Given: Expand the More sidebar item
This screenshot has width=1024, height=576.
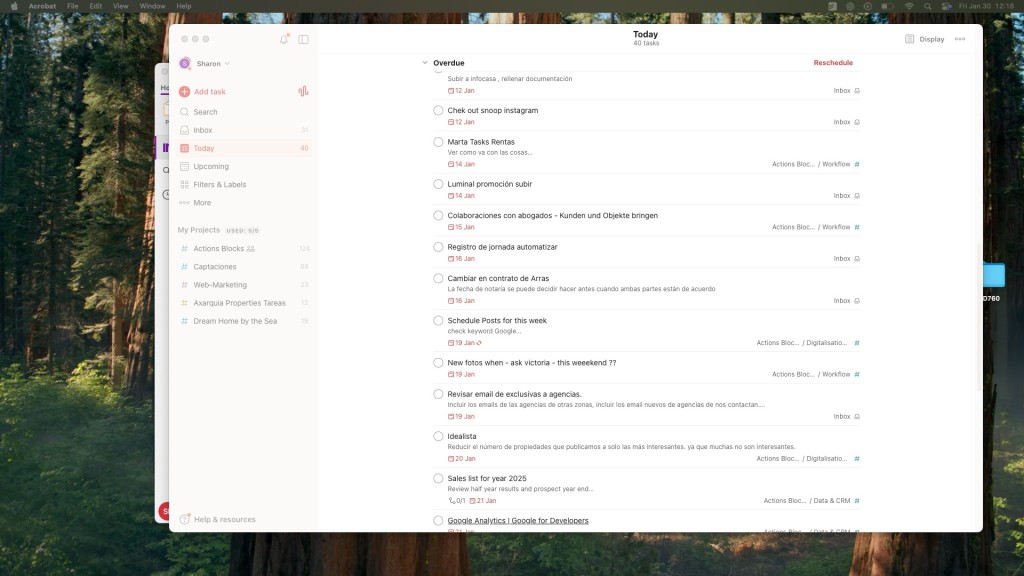Looking at the screenshot, I should tap(201, 202).
